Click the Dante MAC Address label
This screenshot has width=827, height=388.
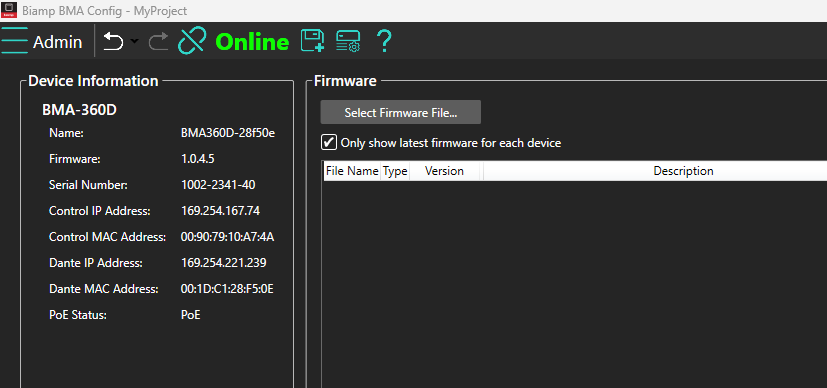tap(103, 289)
